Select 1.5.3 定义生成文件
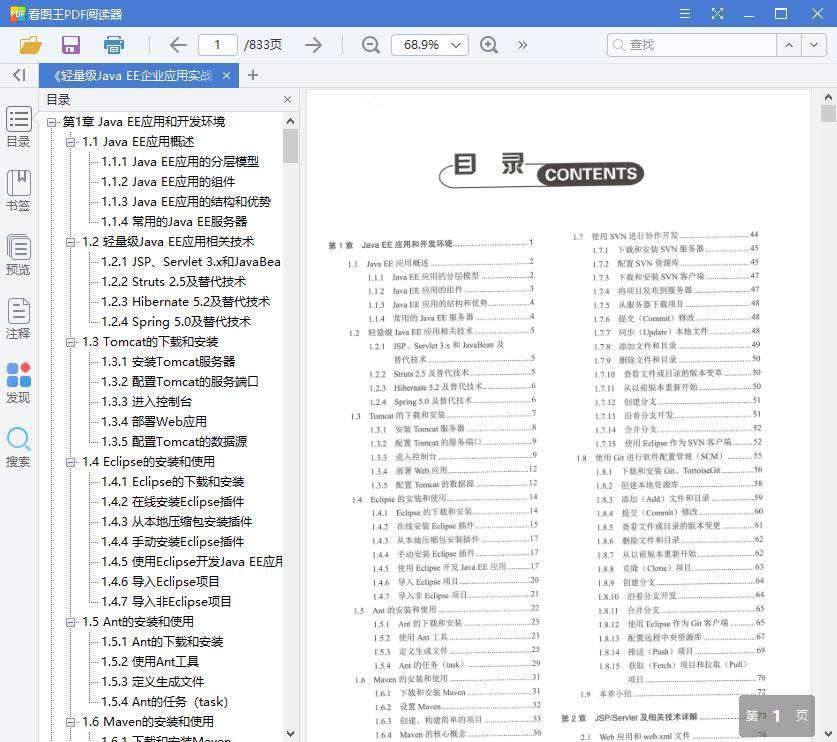 pos(153,682)
